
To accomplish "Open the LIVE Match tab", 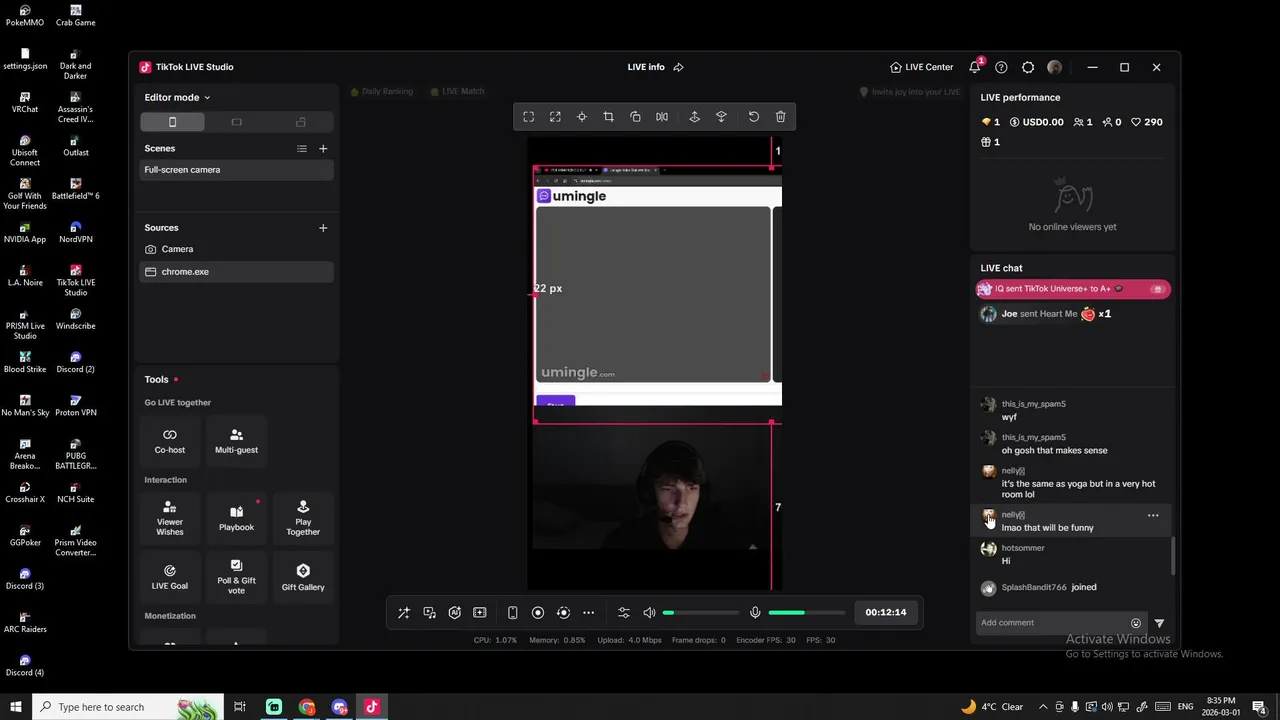I will point(457,91).
